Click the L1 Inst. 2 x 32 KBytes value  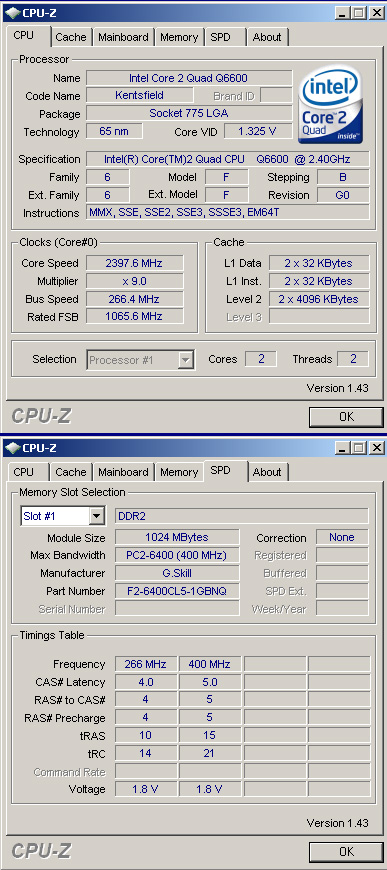click(x=319, y=281)
